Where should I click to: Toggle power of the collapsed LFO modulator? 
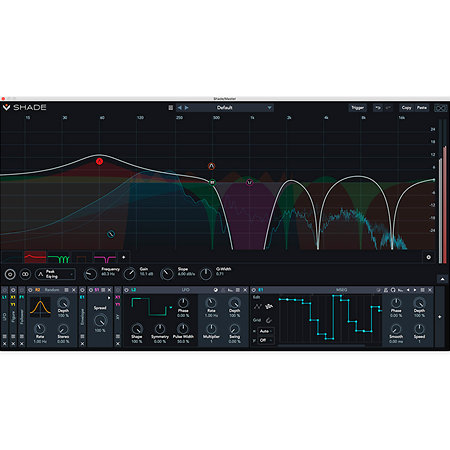(x=5, y=290)
